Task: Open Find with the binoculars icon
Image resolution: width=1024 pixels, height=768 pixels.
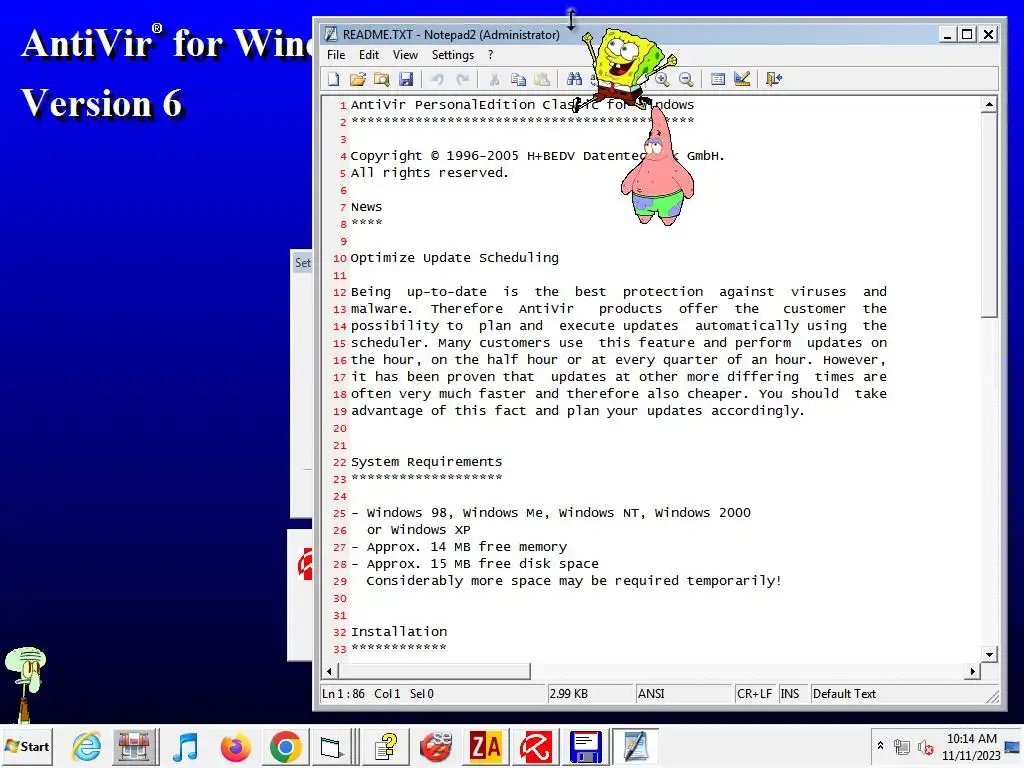Action: point(574,79)
